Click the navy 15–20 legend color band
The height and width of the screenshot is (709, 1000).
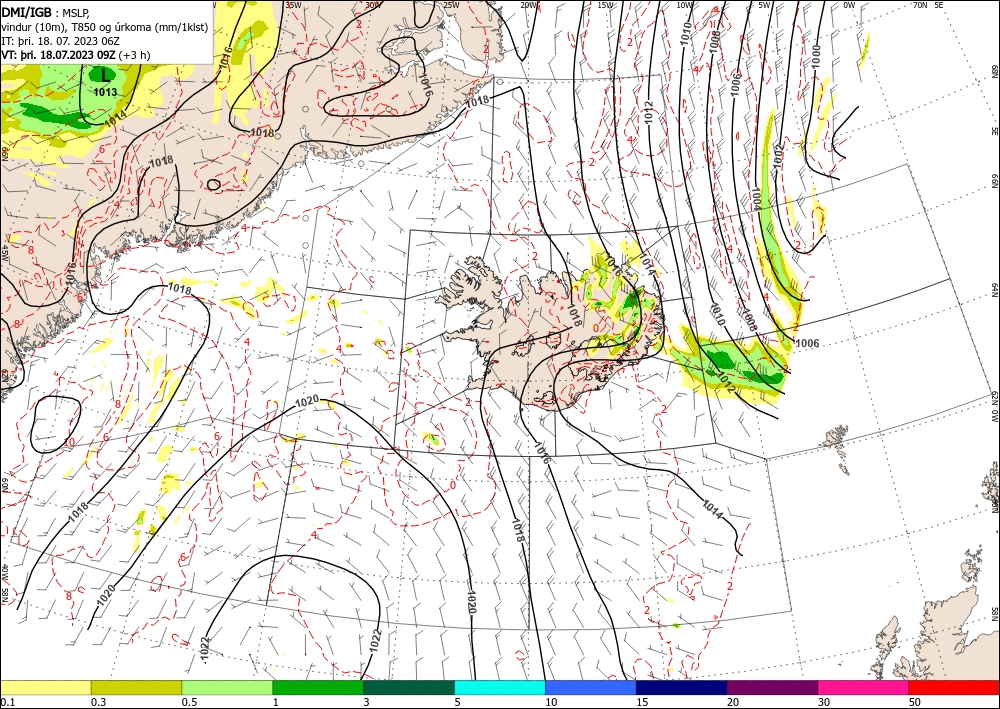point(681,687)
